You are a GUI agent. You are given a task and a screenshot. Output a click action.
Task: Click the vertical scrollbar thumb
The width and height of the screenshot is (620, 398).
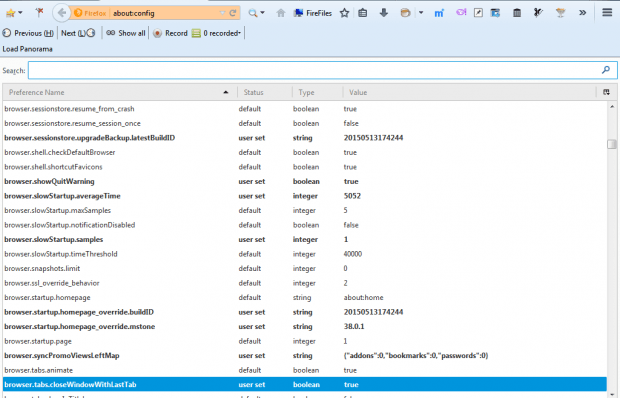click(612, 144)
